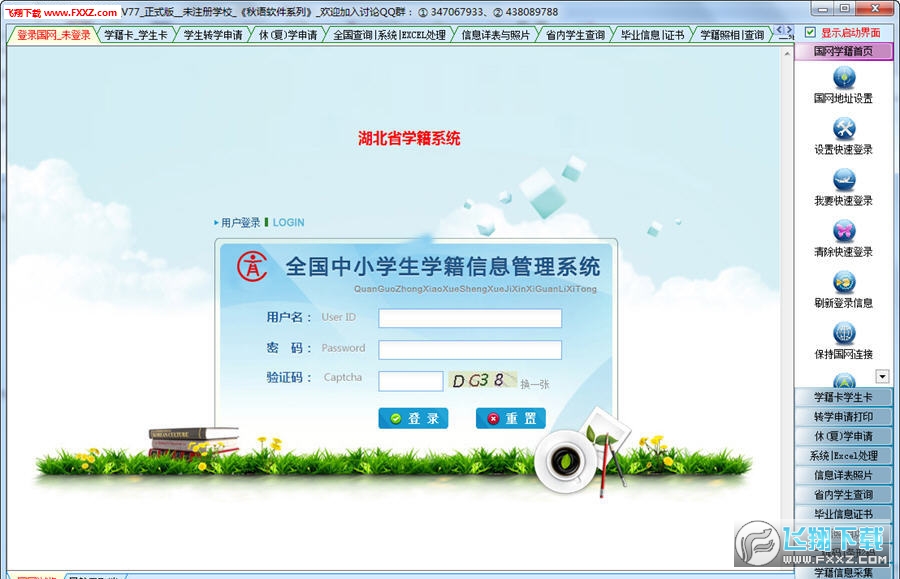The height and width of the screenshot is (579, 900).
Task: Open the 休(复)学申请 sidebar section
Action: 843,436
